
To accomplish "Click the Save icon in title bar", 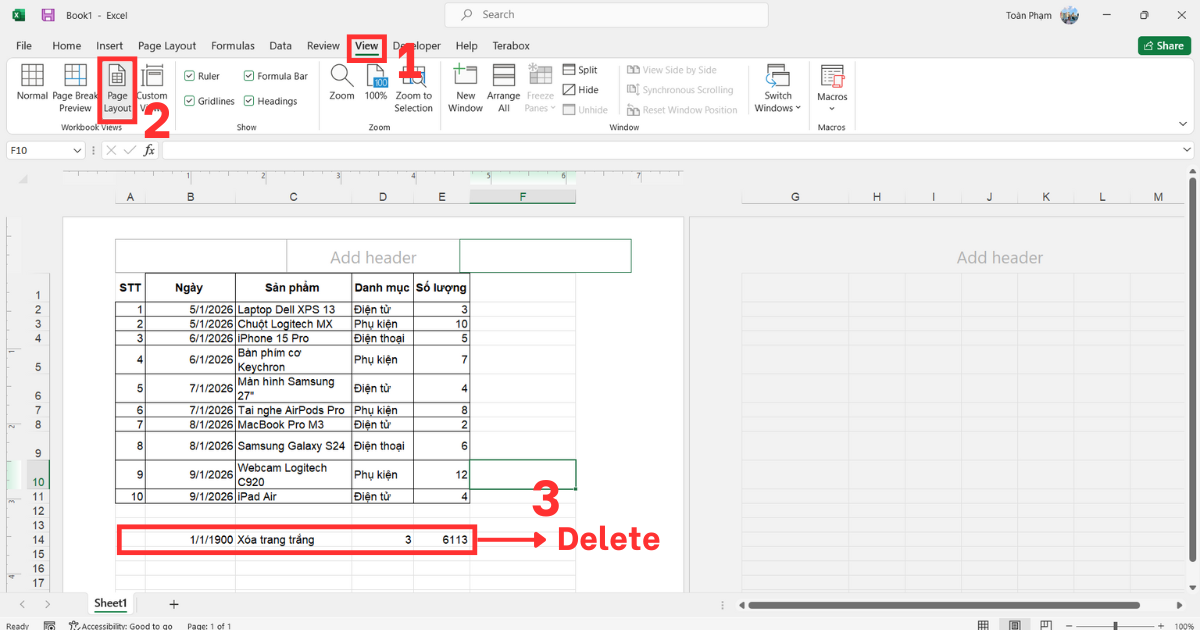I will tap(48, 15).
